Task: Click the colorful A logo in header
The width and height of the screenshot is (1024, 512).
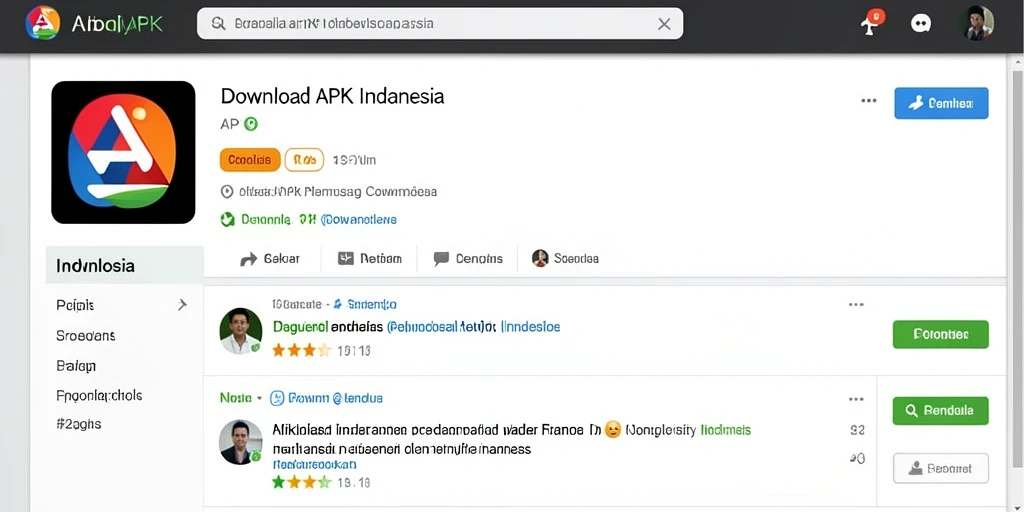Action: click(x=42, y=24)
